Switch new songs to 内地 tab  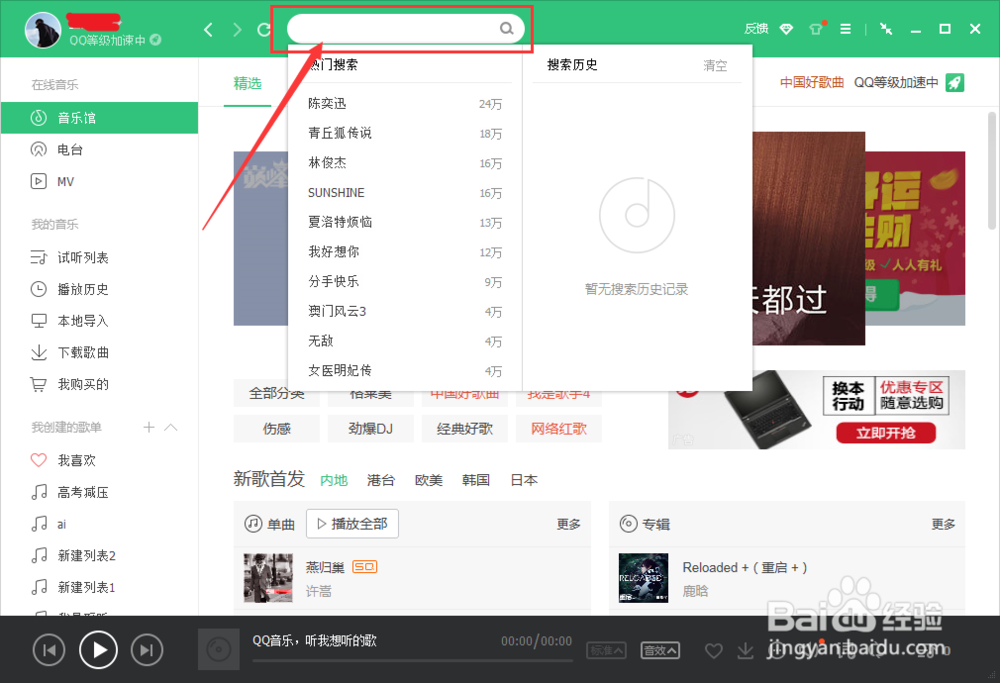334,480
